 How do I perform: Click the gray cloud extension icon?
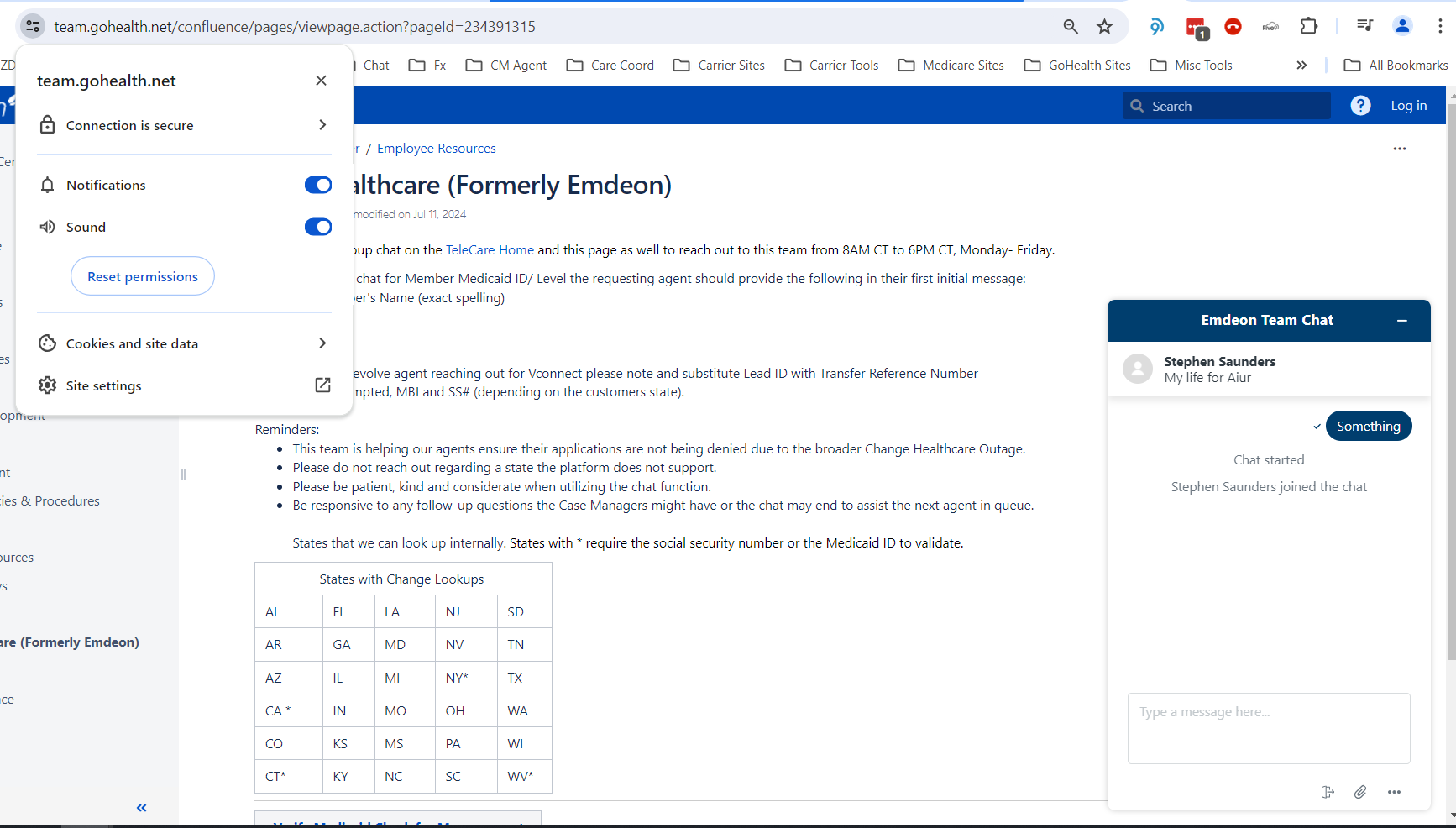click(1270, 27)
